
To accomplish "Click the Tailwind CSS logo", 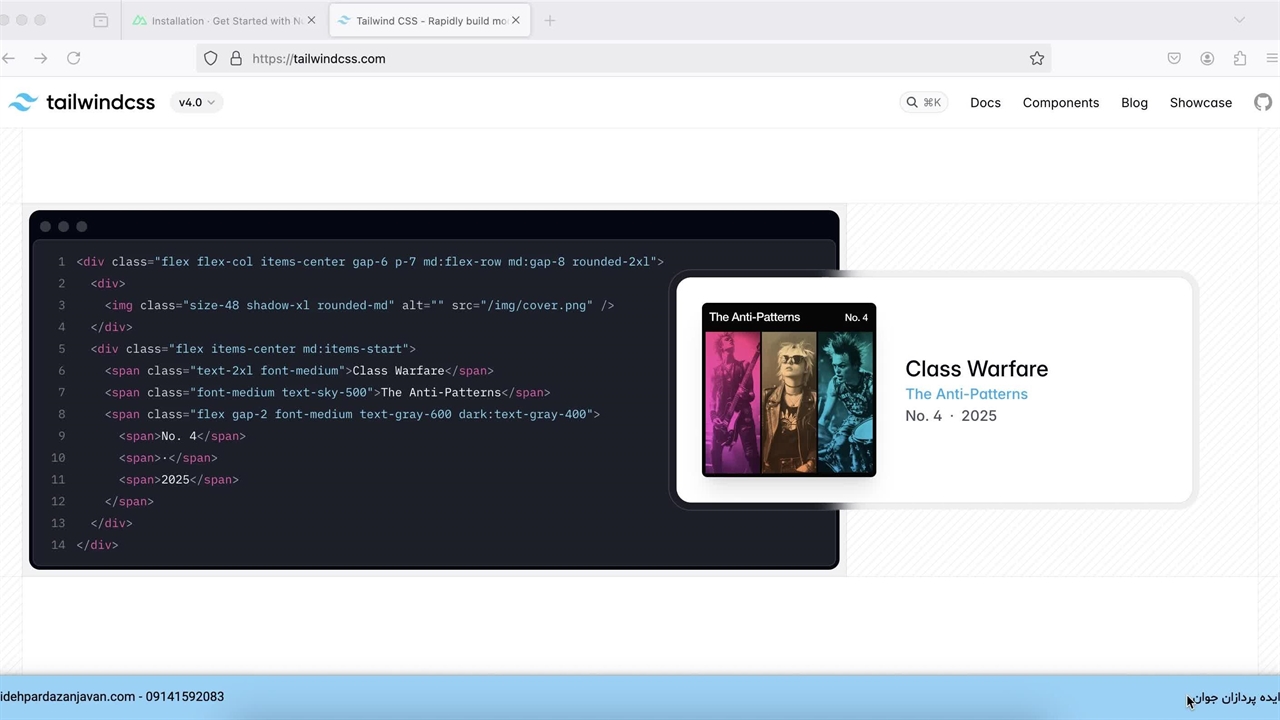I will pos(82,102).
